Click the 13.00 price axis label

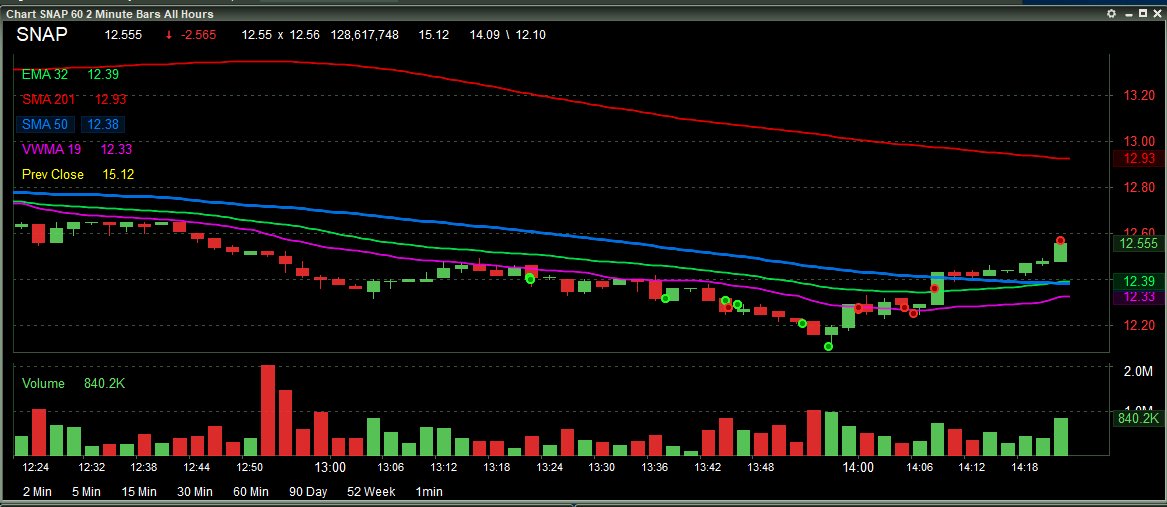coord(1139,141)
